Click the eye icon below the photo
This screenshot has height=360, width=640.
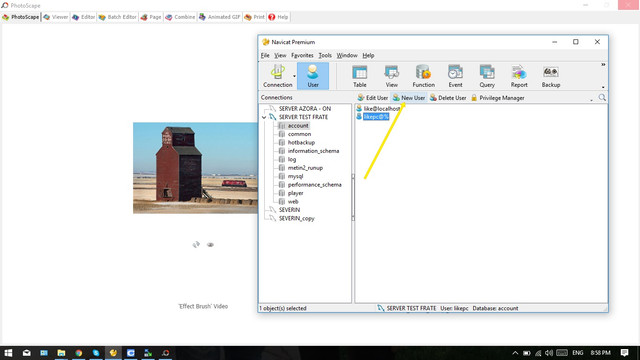(x=210, y=244)
